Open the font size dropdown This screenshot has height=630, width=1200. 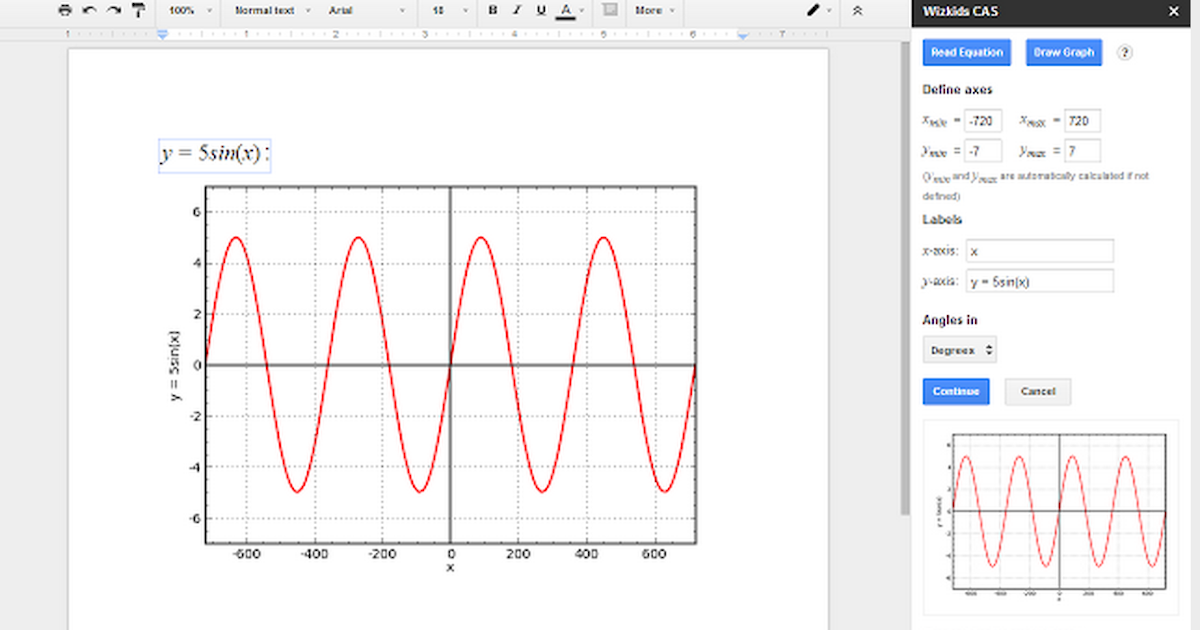coord(448,10)
